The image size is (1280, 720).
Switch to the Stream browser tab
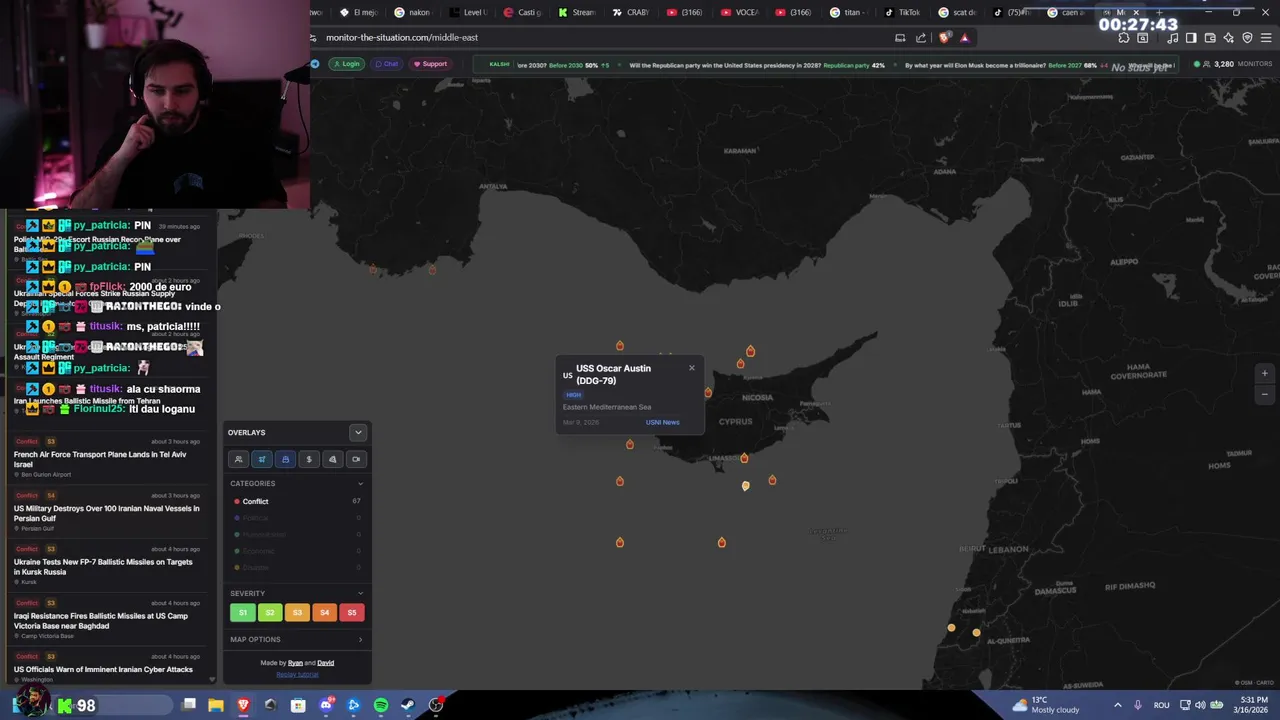click(577, 13)
